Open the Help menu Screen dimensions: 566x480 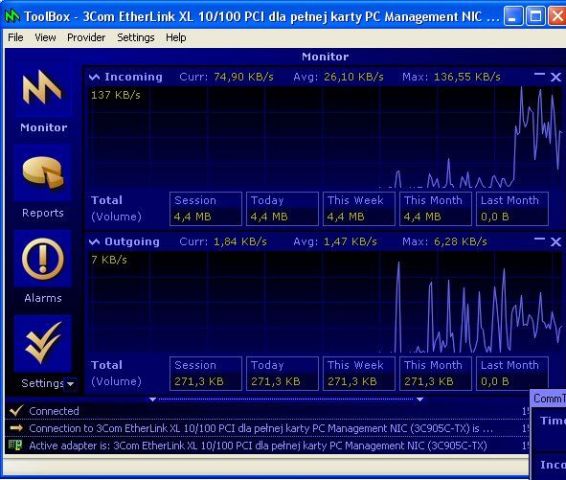coord(176,37)
